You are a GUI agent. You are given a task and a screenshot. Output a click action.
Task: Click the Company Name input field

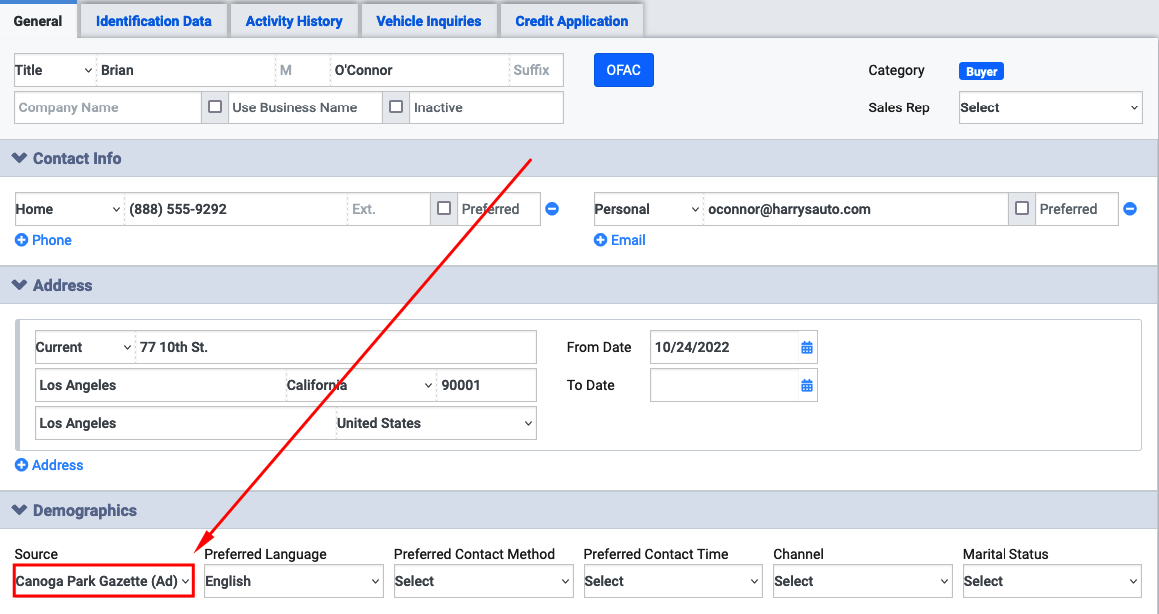pos(107,108)
